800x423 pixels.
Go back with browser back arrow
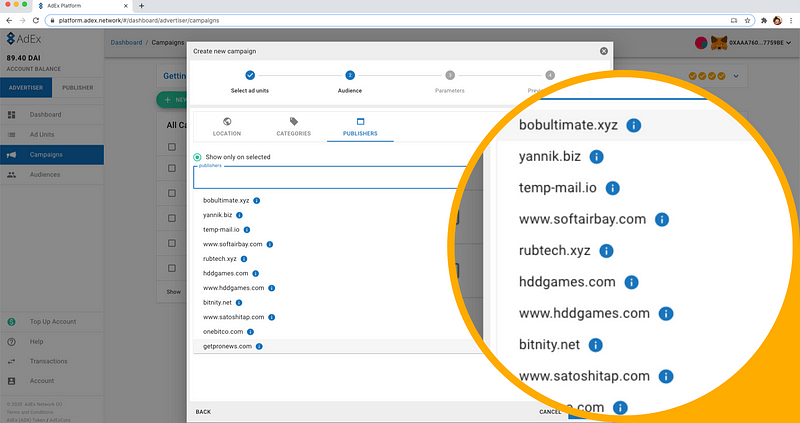9,20
